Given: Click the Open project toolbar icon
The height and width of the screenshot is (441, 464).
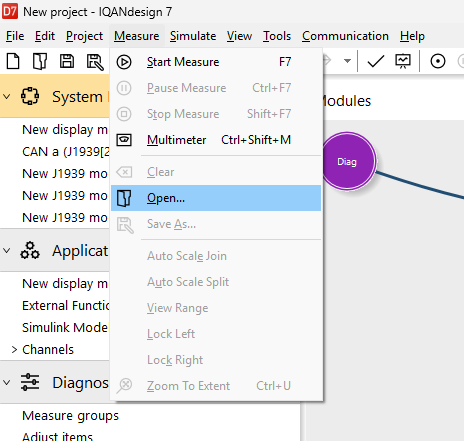Looking at the screenshot, I should coord(40,62).
